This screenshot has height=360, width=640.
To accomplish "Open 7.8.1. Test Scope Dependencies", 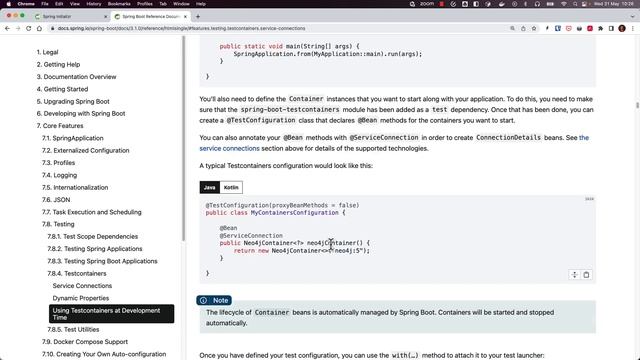I will coord(93,236).
